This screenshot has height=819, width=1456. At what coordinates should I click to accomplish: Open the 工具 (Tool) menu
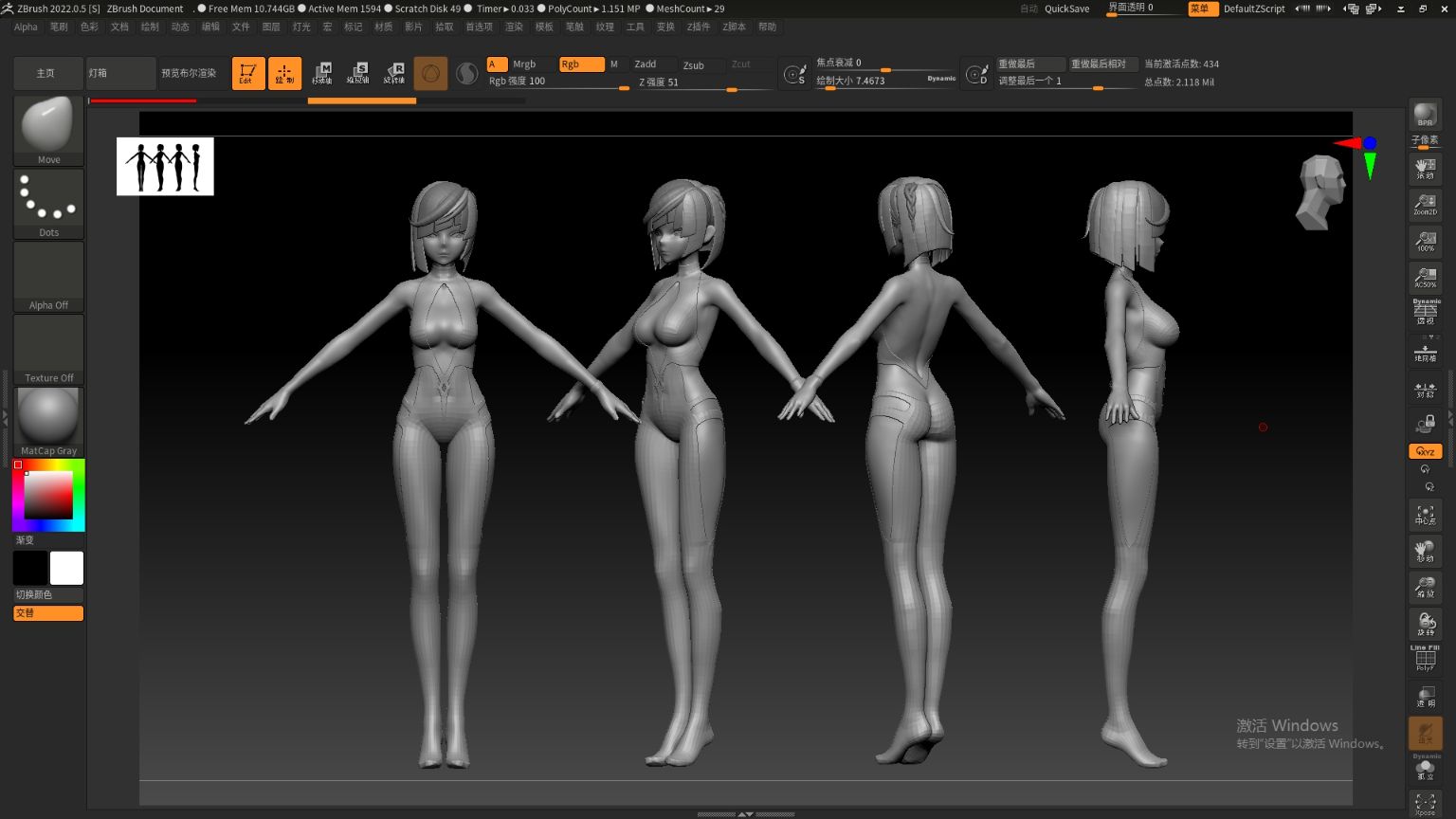coord(635,27)
